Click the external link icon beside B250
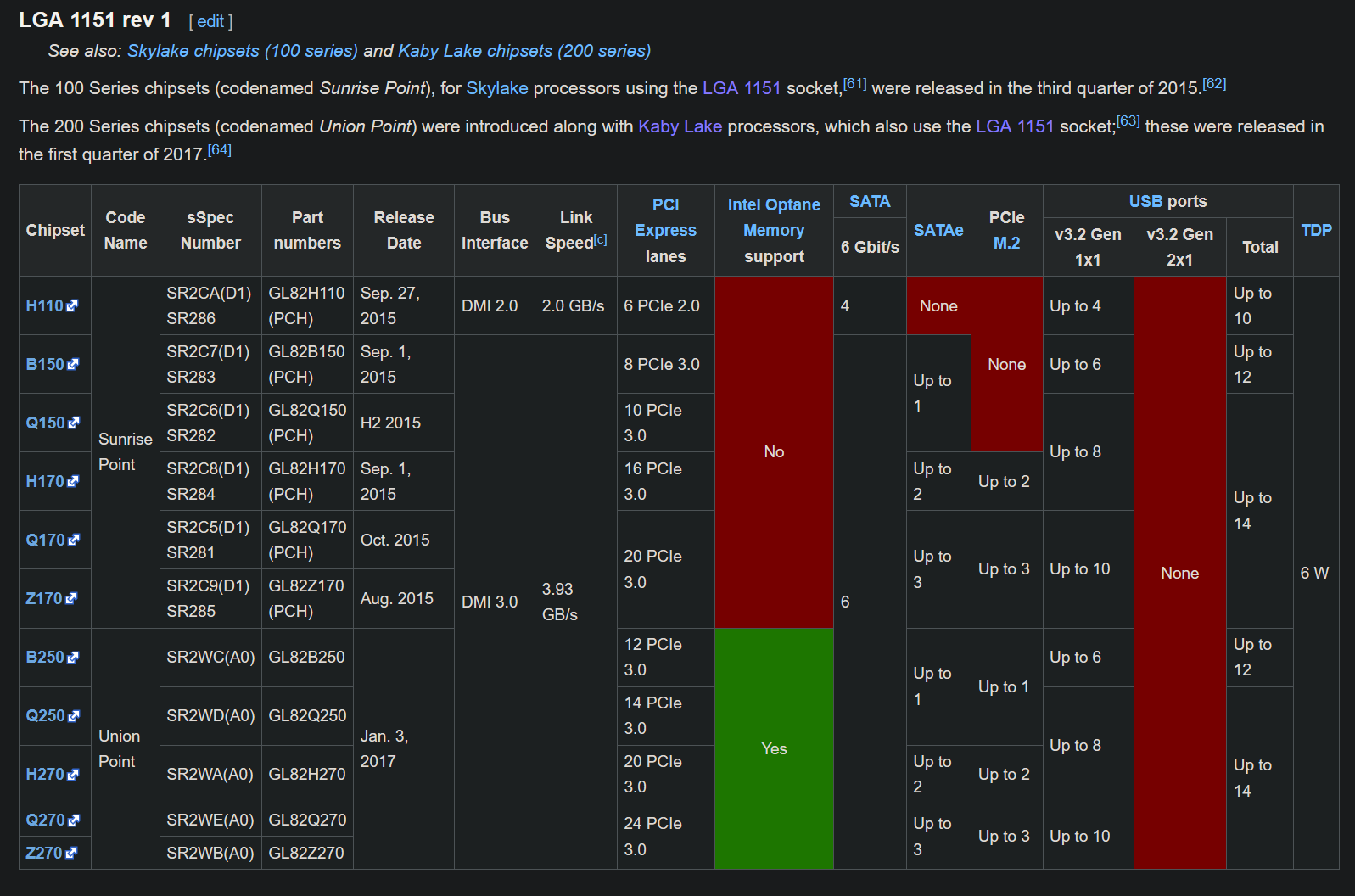The width and height of the screenshot is (1355, 896). 73,657
